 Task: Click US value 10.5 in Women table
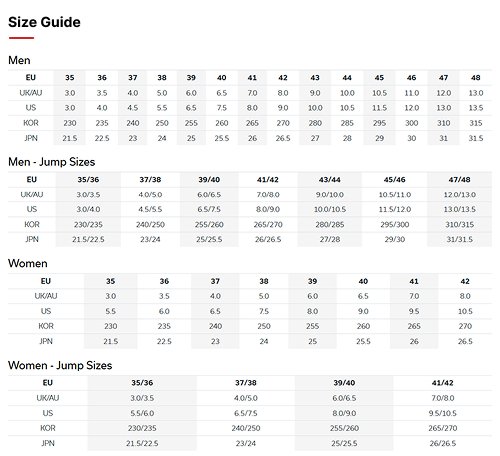click(x=465, y=311)
